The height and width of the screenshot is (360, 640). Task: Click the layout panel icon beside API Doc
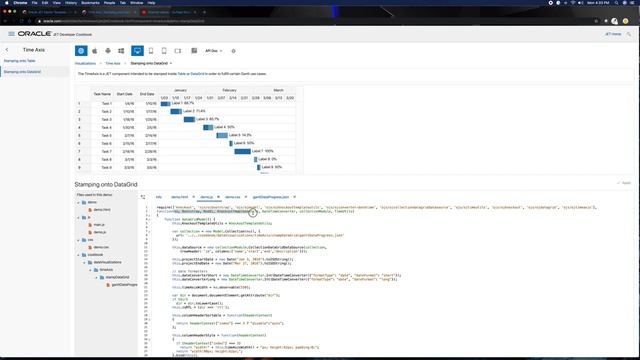click(194, 51)
